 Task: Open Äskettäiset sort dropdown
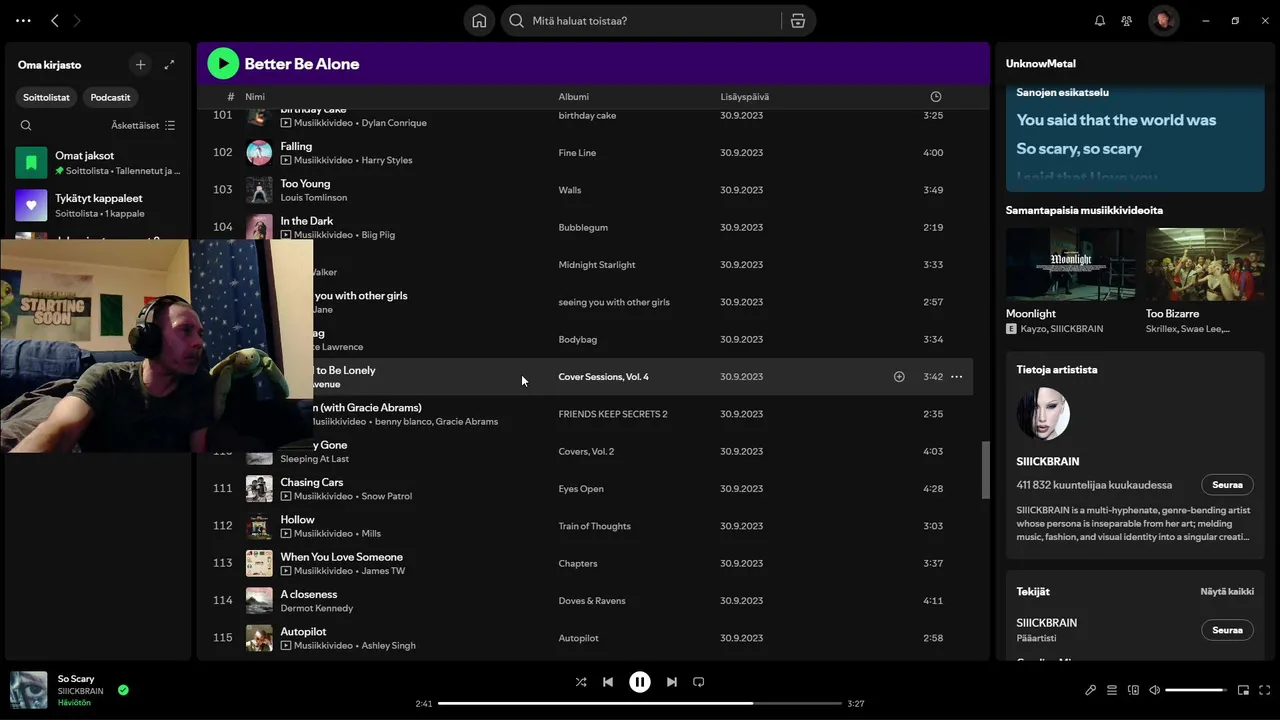pos(143,125)
